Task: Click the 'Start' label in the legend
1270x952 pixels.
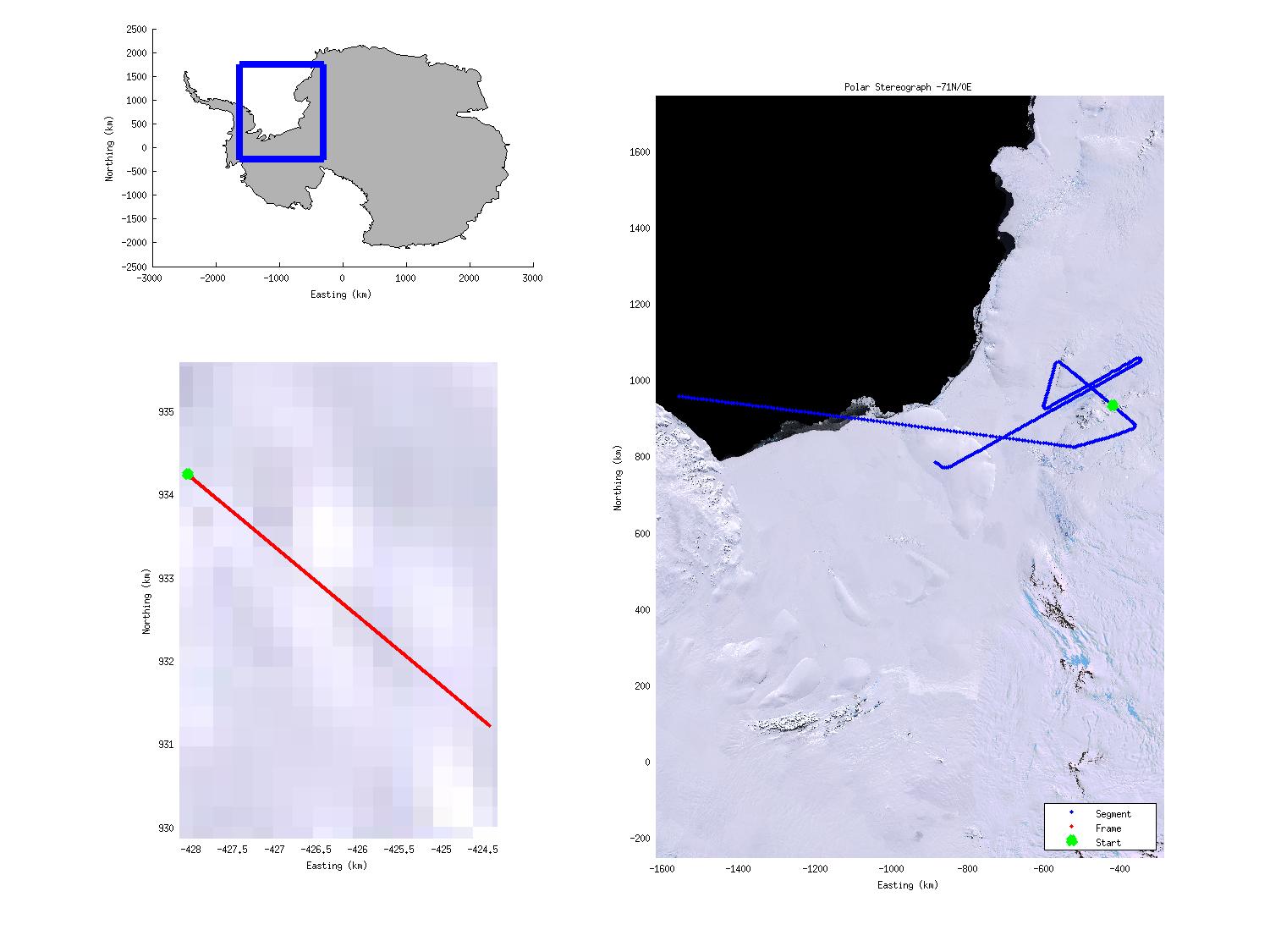Action: [1108, 843]
